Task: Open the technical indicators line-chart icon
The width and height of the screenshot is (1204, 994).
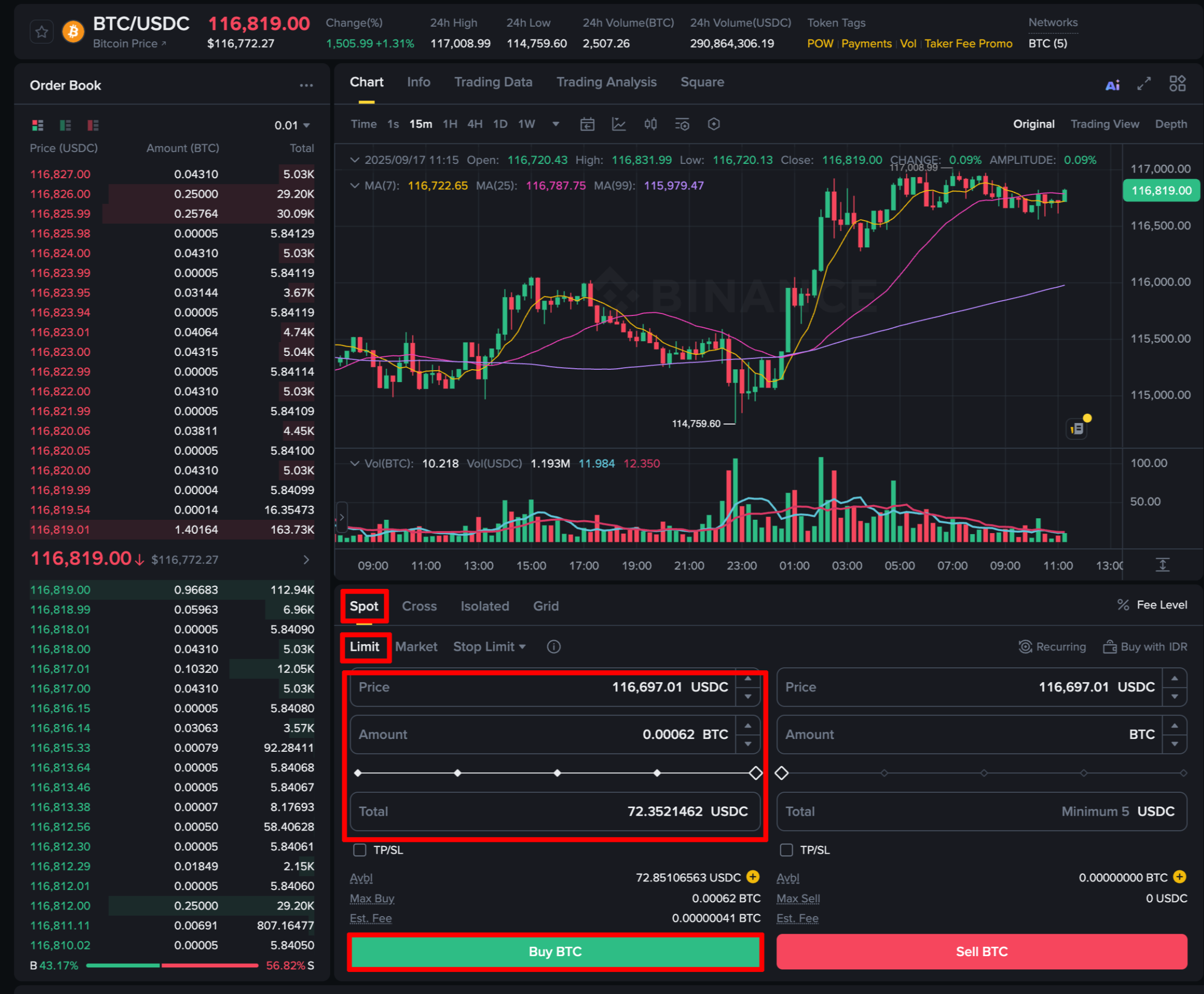Action: pyautogui.click(x=618, y=124)
